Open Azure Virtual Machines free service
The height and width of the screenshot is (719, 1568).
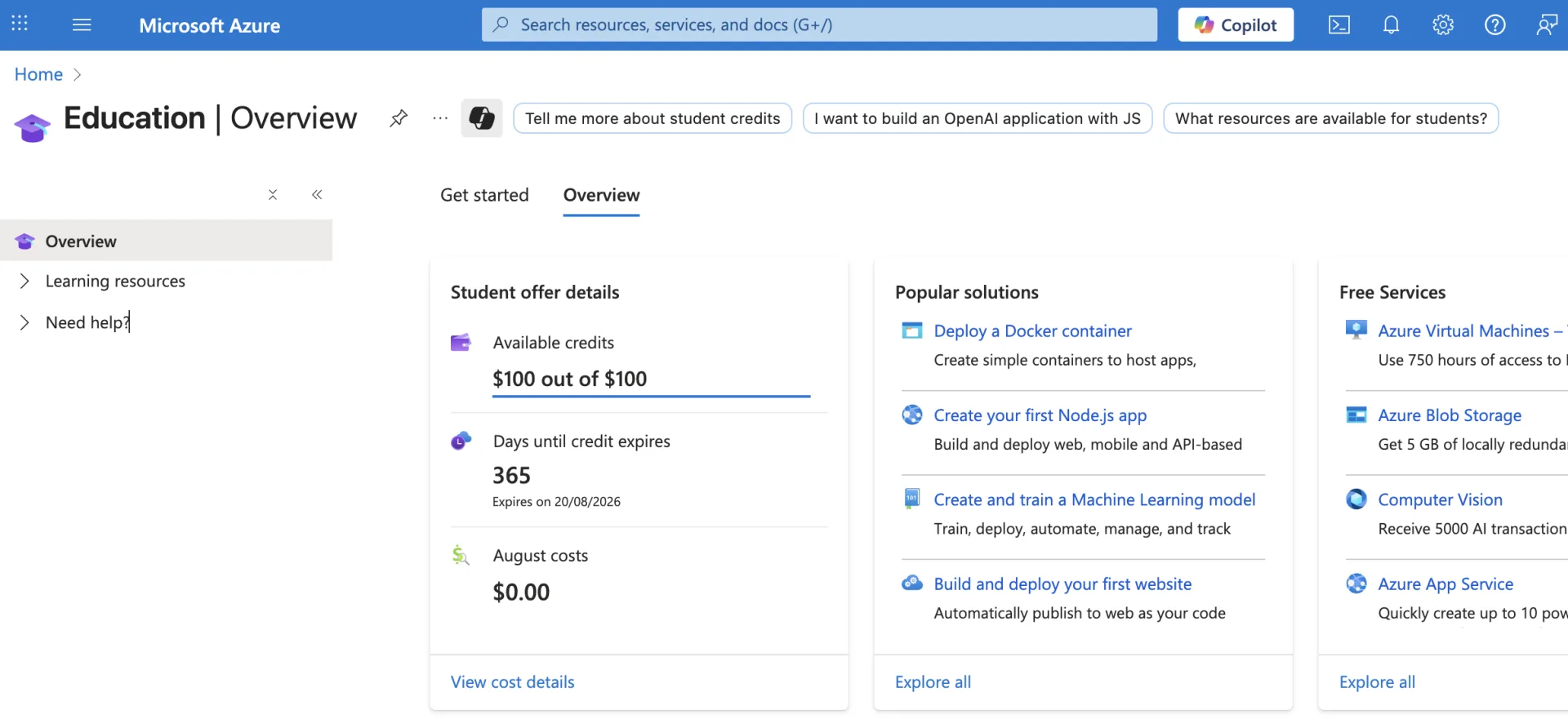click(x=1472, y=331)
